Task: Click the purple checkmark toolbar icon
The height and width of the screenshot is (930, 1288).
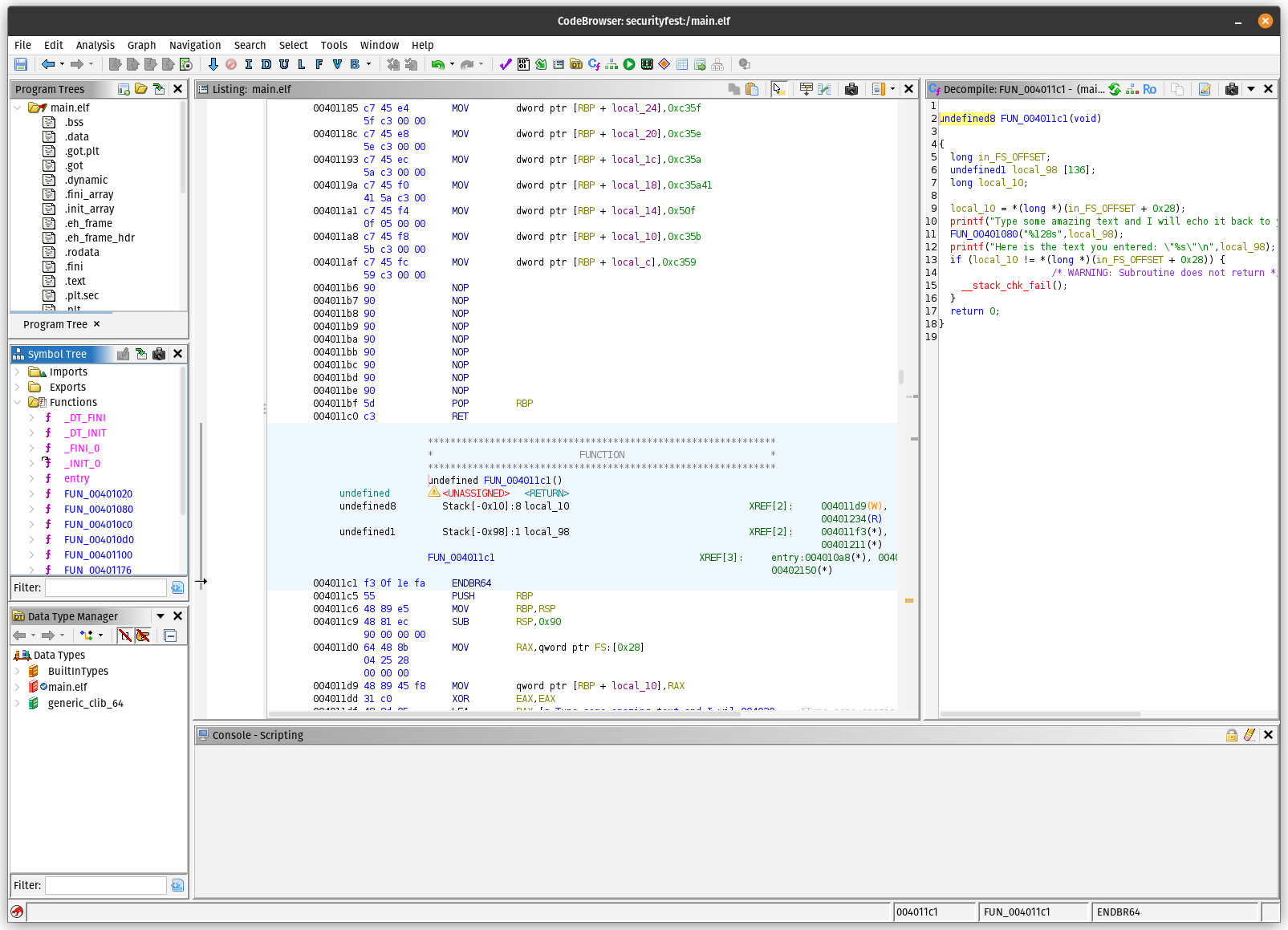Action: pyautogui.click(x=506, y=64)
